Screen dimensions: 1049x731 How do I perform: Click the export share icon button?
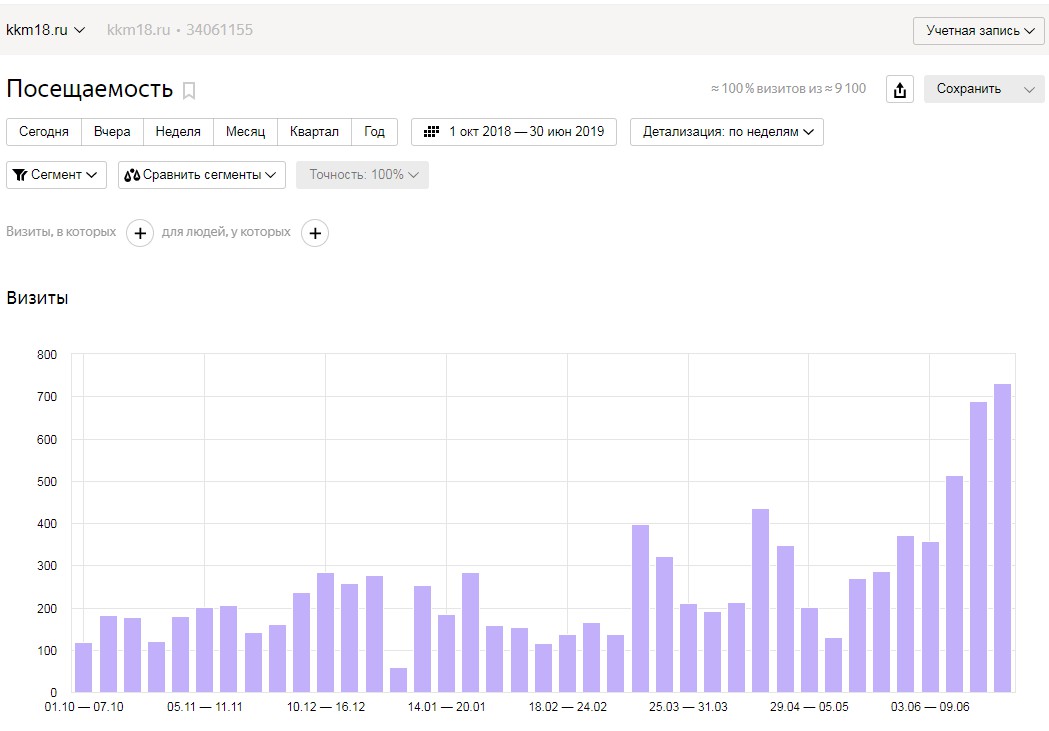click(900, 89)
